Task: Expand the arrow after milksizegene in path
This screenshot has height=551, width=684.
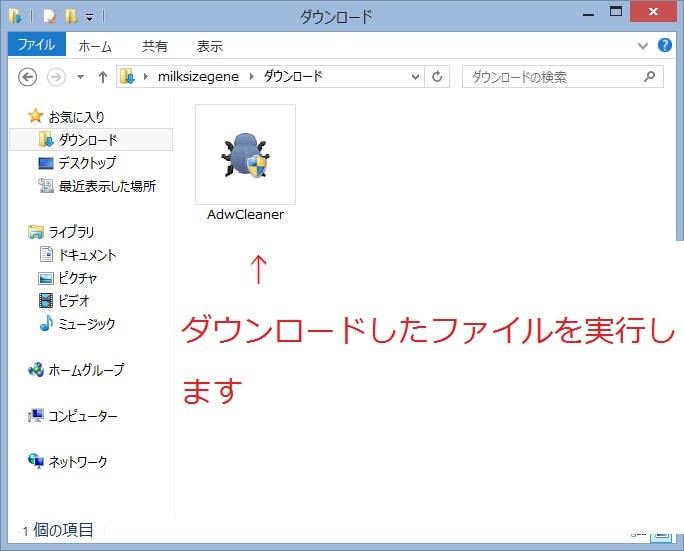Action: tap(252, 77)
